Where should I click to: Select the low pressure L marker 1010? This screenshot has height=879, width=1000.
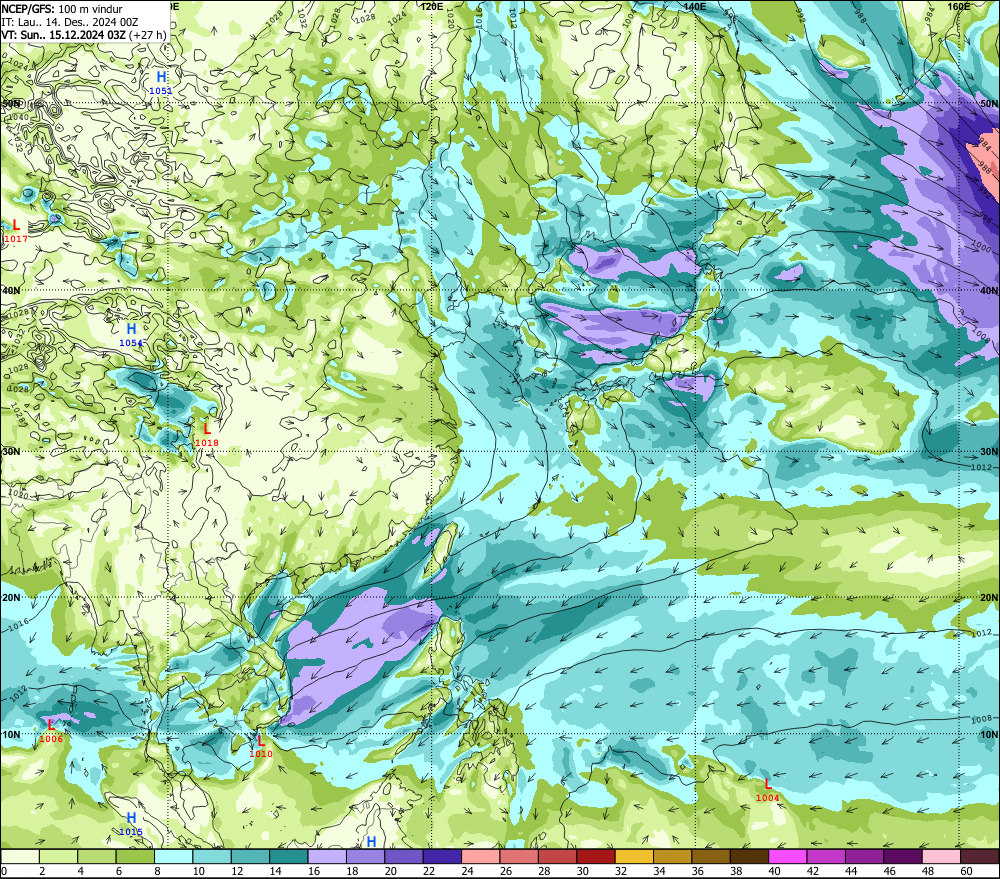pos(261,741)
